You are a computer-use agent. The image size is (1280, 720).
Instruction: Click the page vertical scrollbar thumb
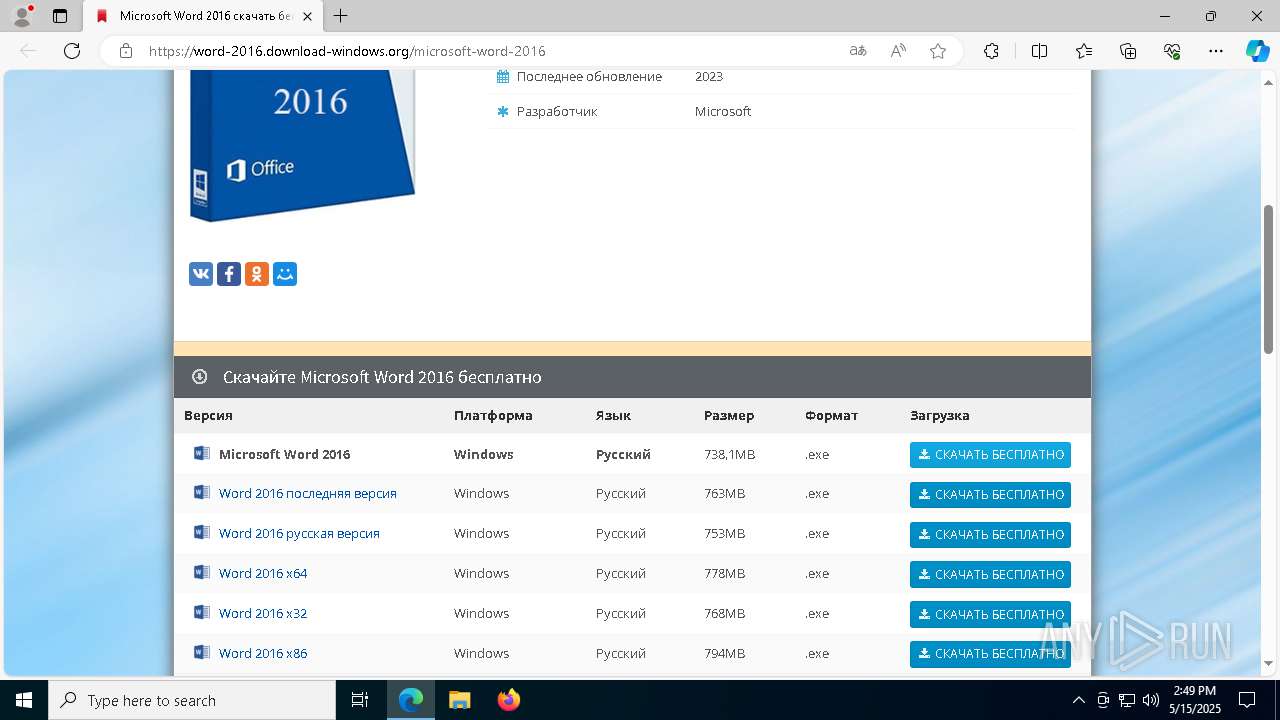click(x=1269, y=278)
